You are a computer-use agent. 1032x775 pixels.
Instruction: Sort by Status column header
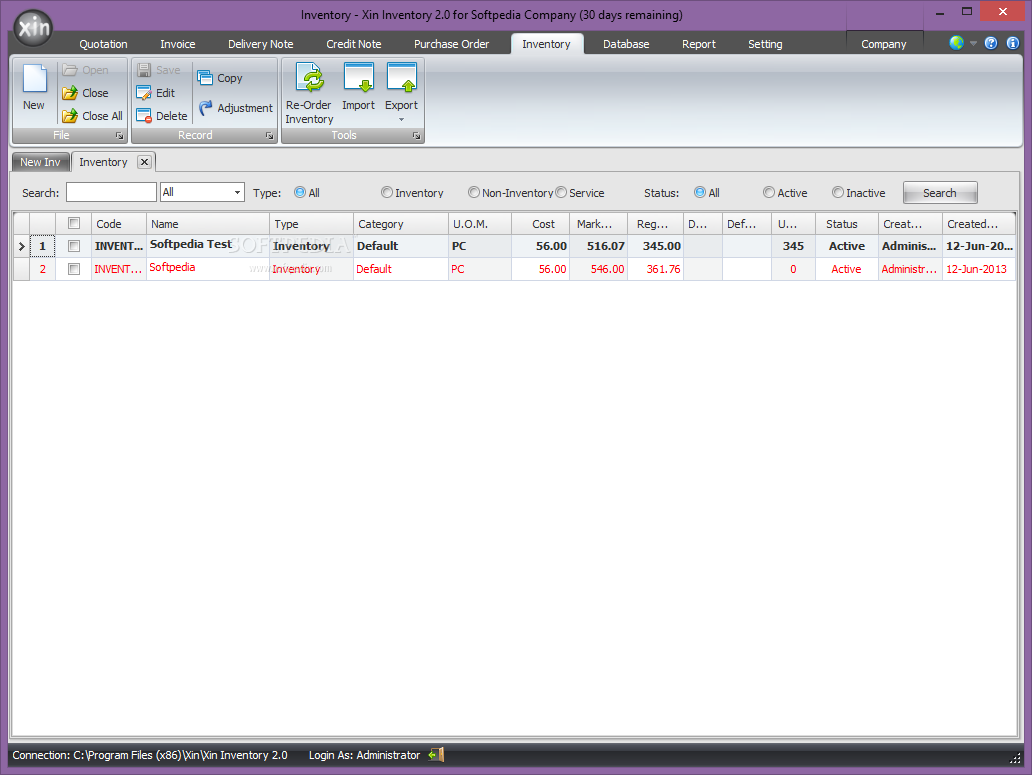(847, 224)
